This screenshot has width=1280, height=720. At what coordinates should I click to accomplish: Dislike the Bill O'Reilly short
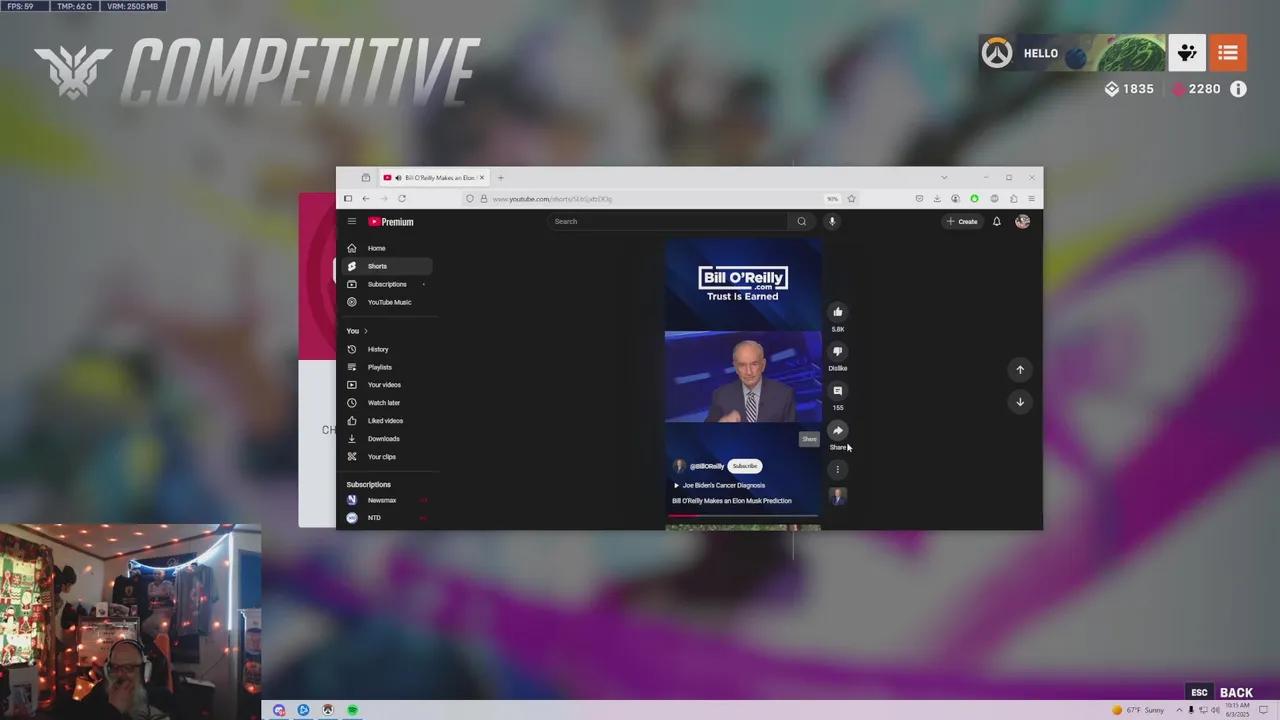click(x=838, y=351)
